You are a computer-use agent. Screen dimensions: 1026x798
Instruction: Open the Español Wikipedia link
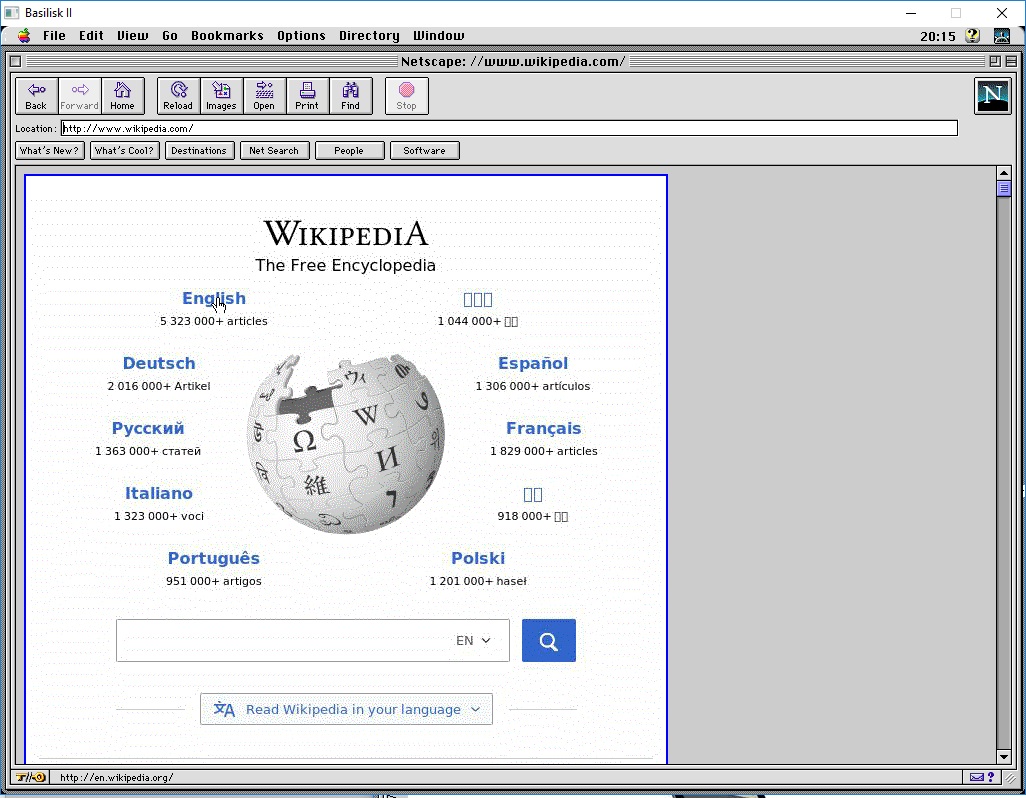coord(533,363)
